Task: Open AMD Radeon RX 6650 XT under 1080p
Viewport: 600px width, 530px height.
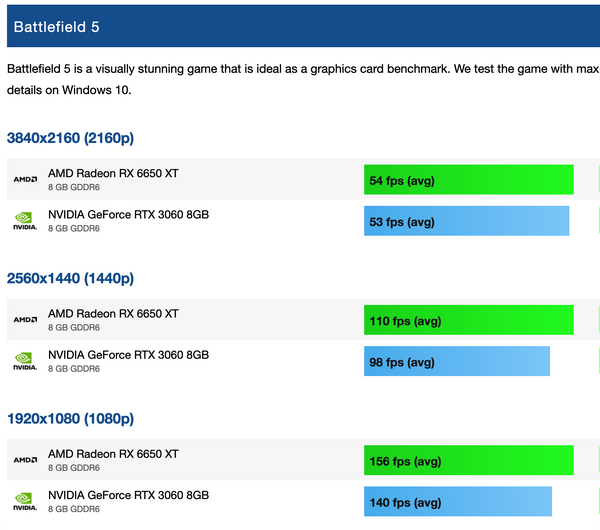Action: click(x=113, y=454)
